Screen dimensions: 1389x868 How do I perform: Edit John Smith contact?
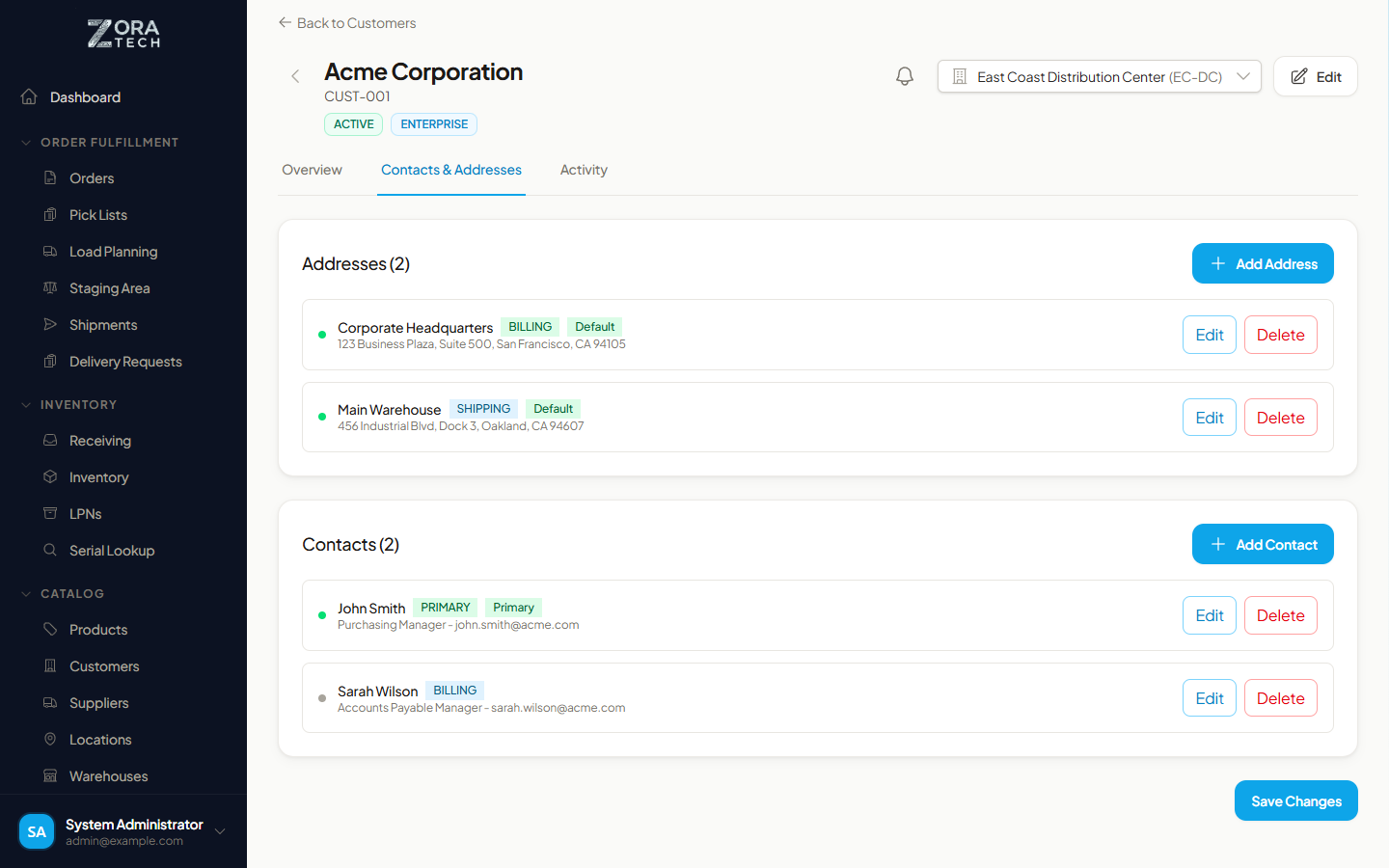click(1210, 615)
